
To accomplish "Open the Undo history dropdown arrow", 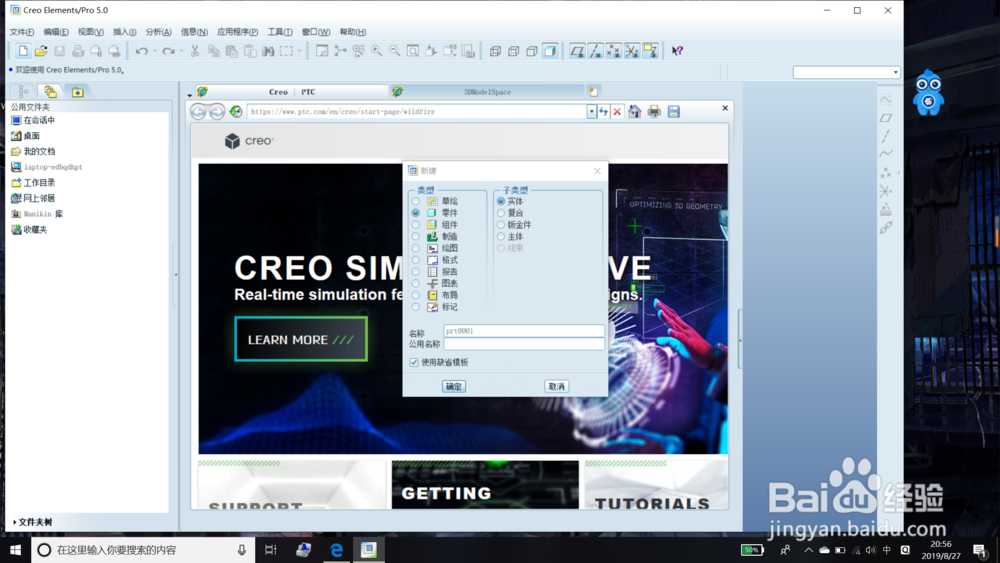I will click(154, 51).
